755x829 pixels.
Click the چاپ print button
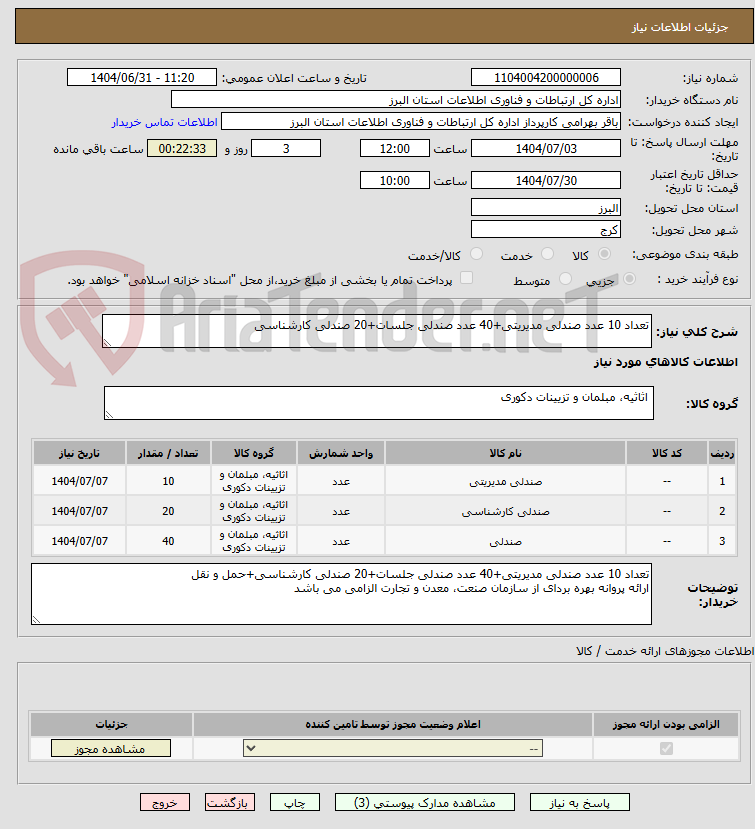(x=294, y=803)
